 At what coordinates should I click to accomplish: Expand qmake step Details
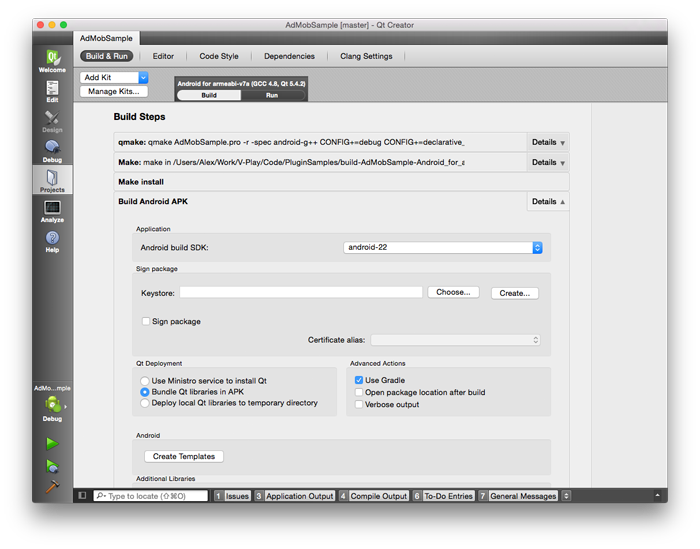(548, 142)
